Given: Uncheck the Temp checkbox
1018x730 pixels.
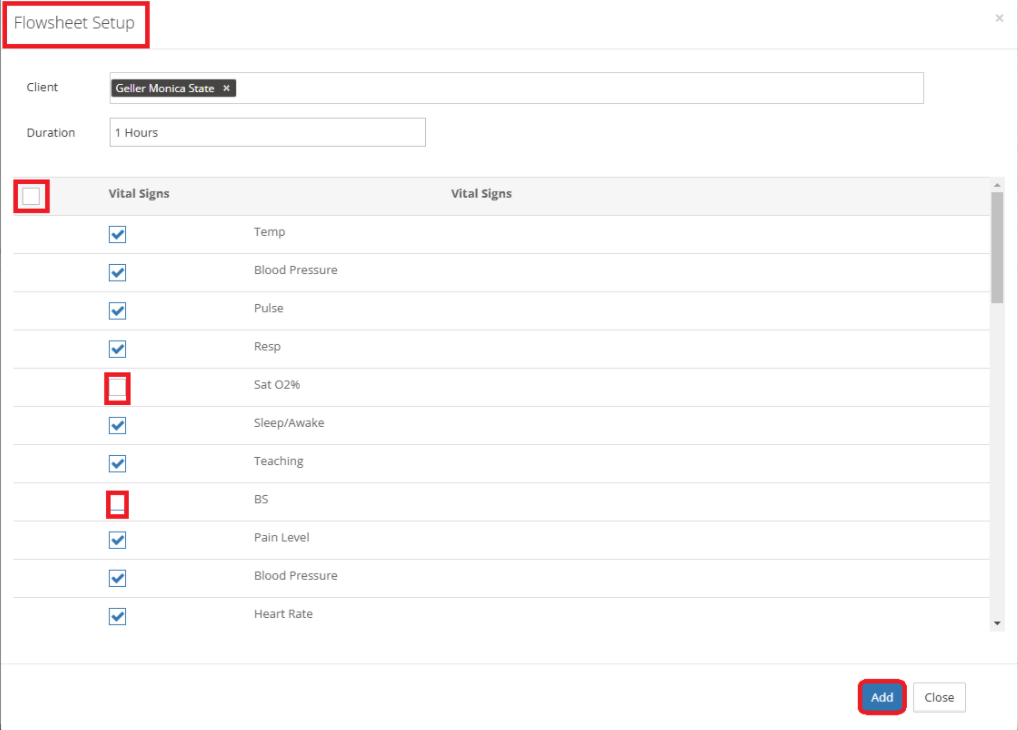Looking at the screenshot, I should tap(117, 234).
